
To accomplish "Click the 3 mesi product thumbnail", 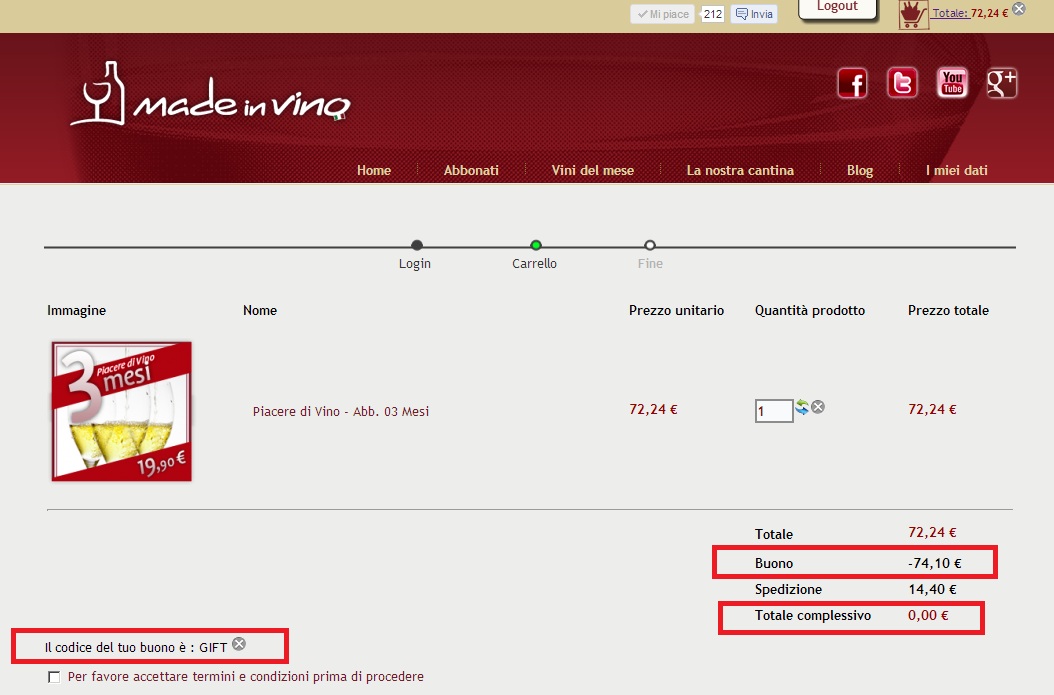I will click(122, 411).
